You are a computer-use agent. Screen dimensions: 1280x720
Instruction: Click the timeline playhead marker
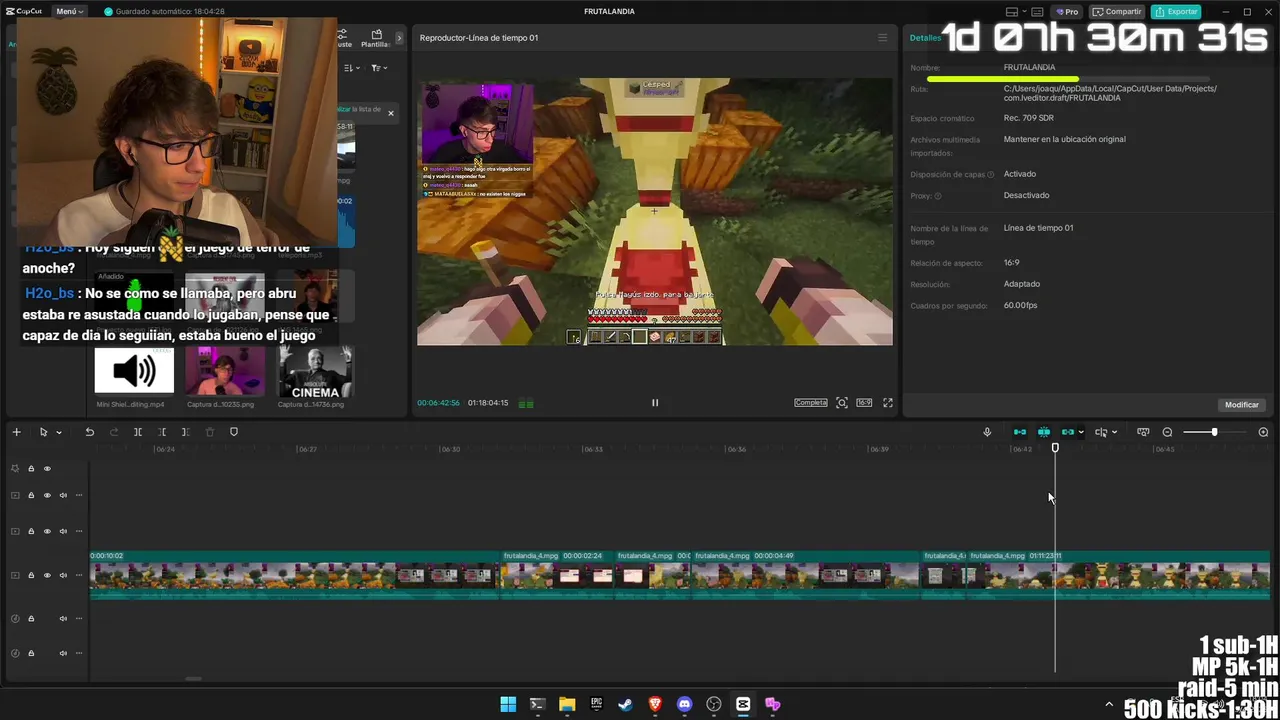(1055, 448)
